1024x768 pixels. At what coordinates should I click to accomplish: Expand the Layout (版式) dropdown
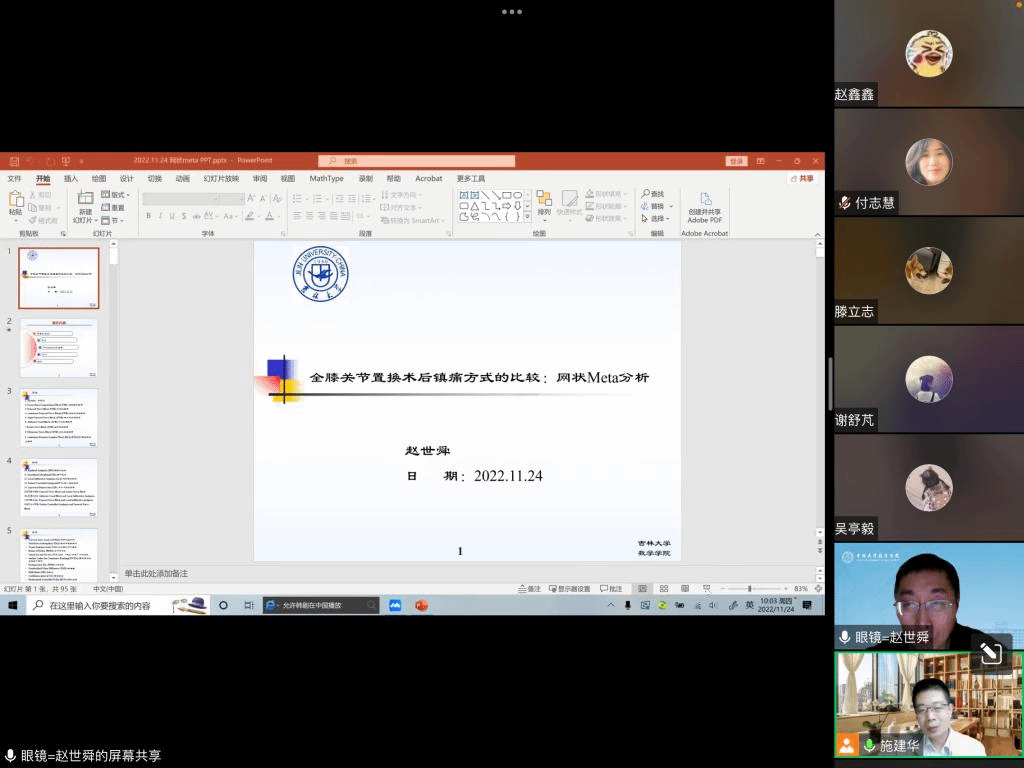[118, 194]
